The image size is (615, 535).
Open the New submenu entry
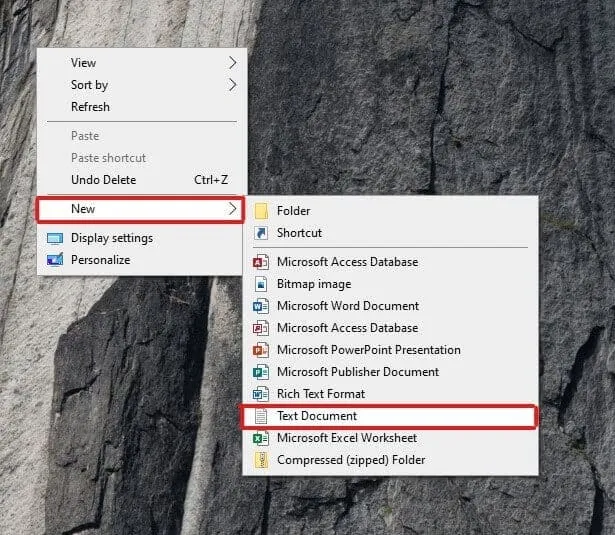click(x=140, y=209)
